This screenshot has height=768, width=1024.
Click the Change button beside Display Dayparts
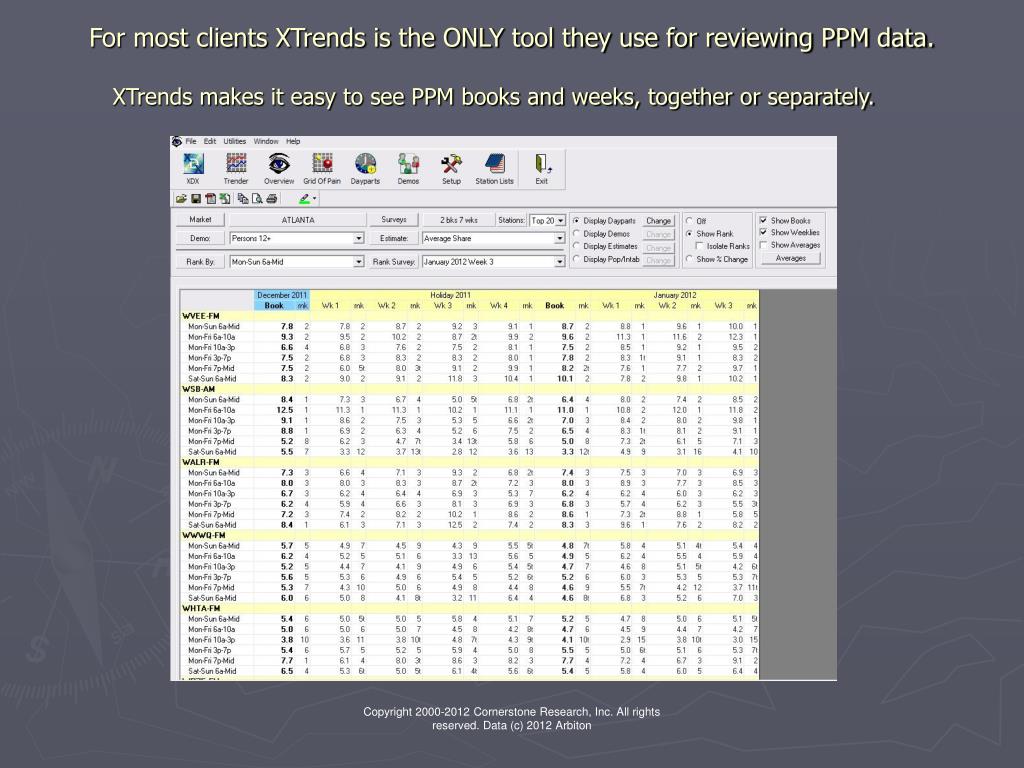click(658, 221)
